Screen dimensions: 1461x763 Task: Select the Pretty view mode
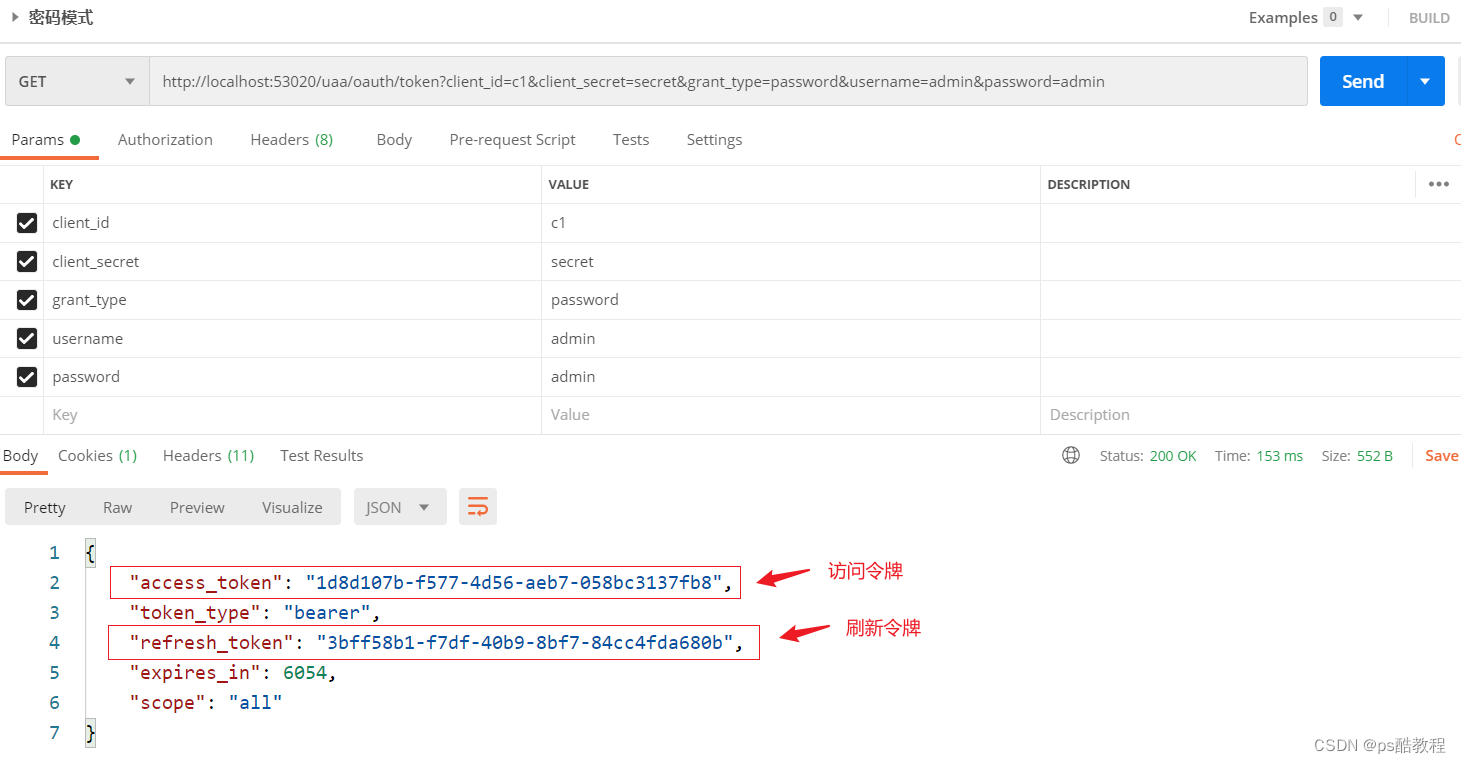coord(45,507)
